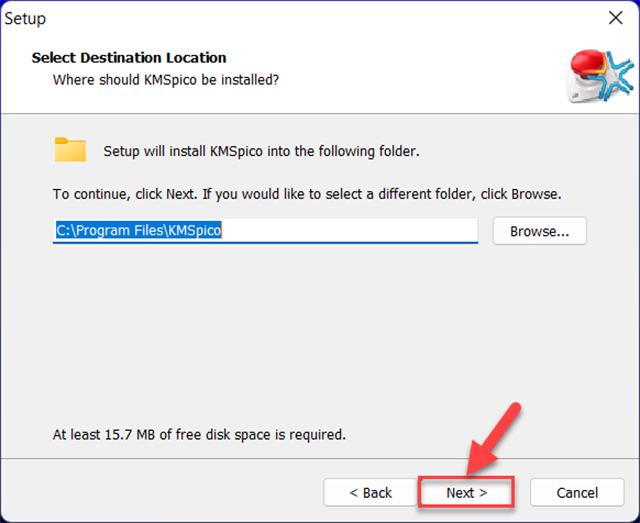Click the red button installer logo
Viewport: 640px width, 523px height.
pyautogui.click(x=600, y=76)
